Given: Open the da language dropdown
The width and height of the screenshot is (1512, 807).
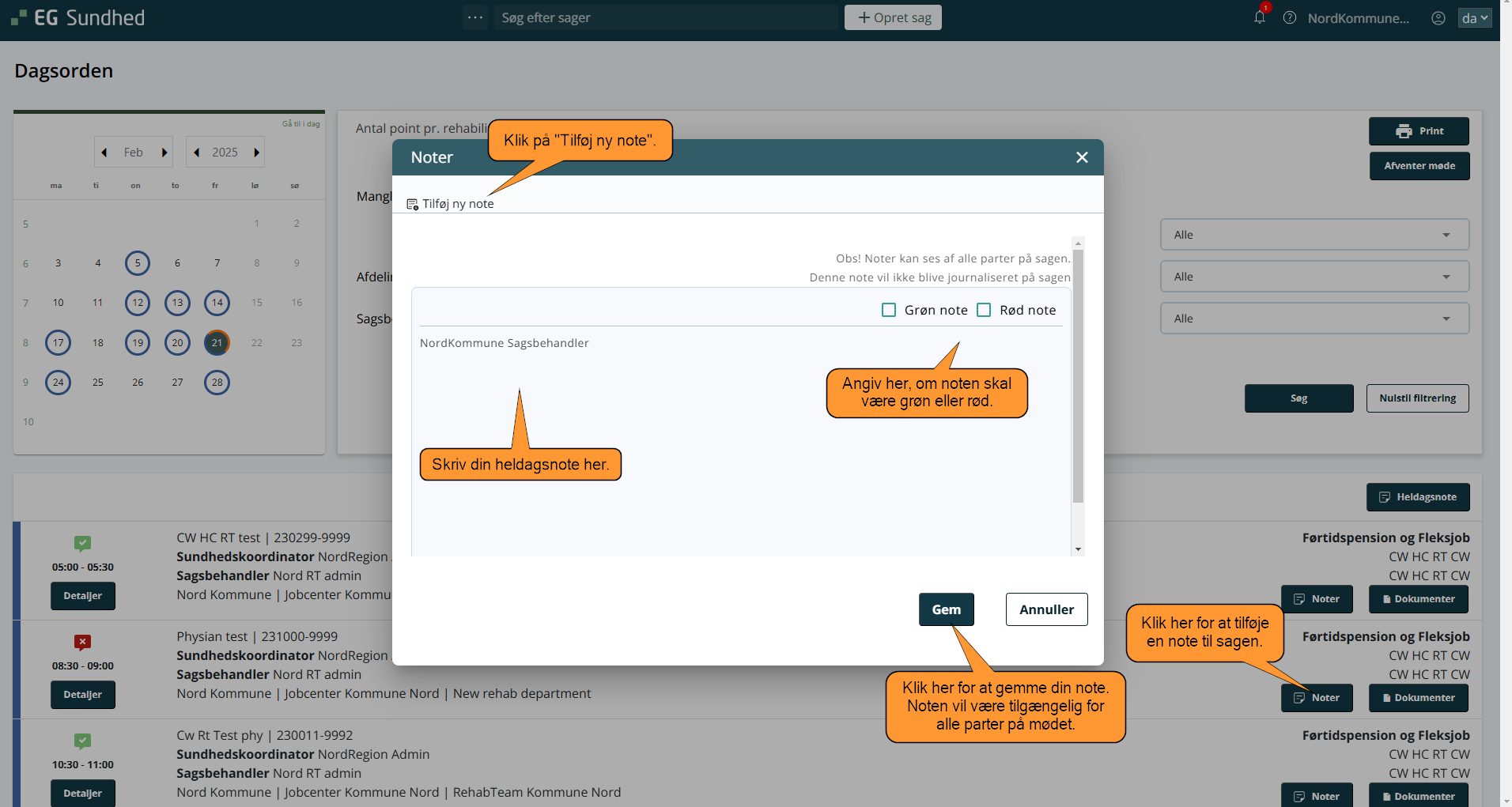Looking at the screenshot, I should pyautogui.click(x=1474, y=17).
